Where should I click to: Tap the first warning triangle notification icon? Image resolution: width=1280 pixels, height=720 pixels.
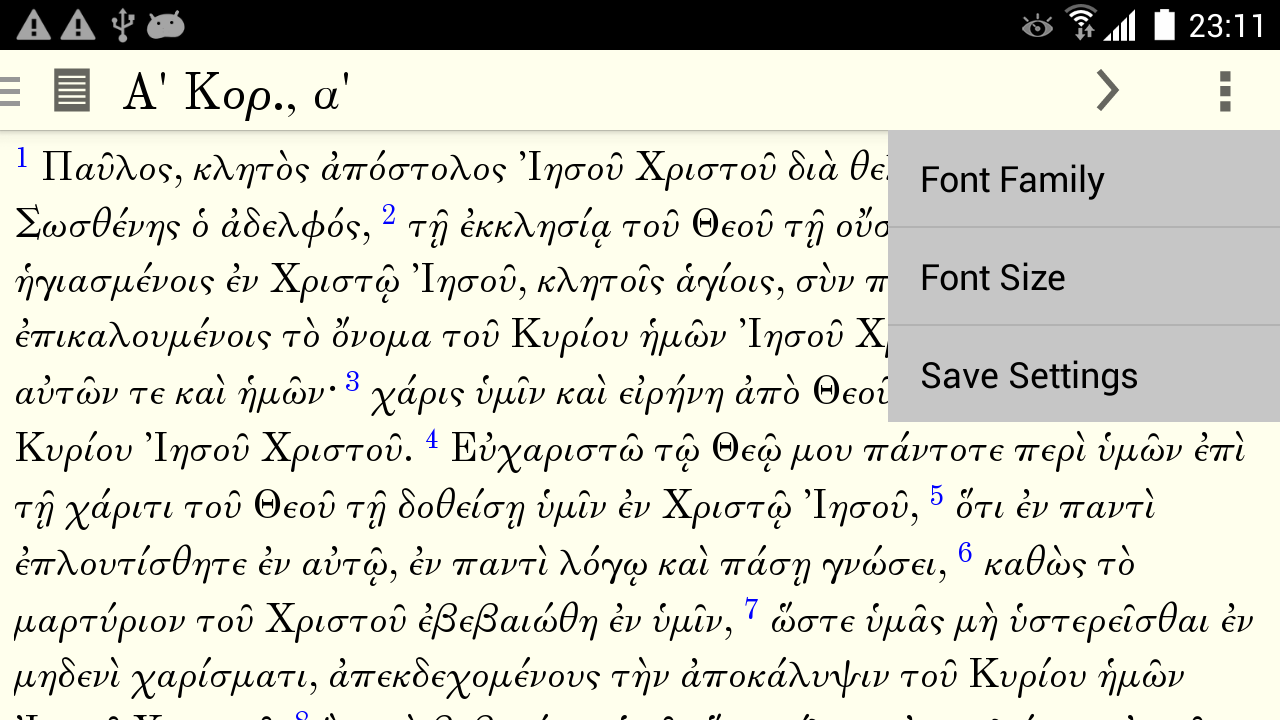pyautogui.click(x=33, y=25)
